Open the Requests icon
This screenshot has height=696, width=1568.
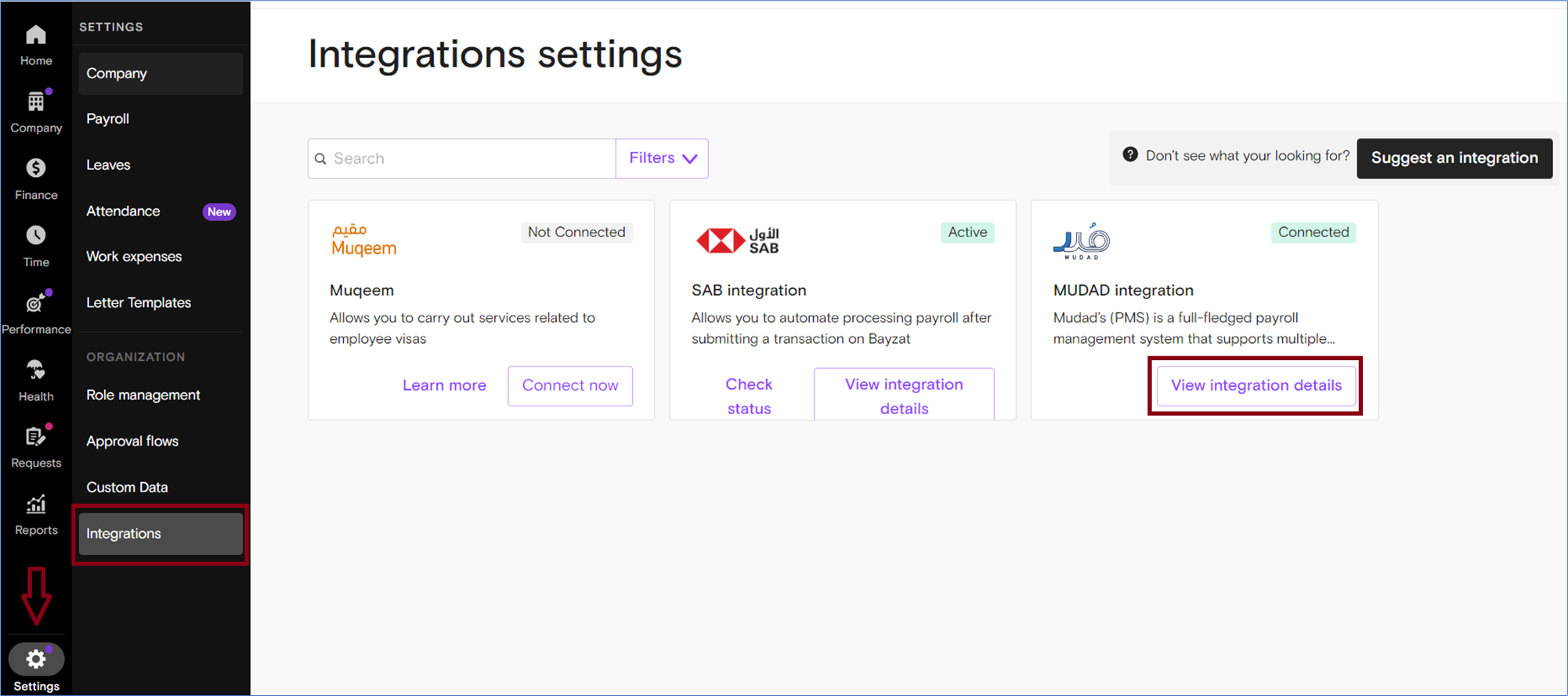point(36,437)
